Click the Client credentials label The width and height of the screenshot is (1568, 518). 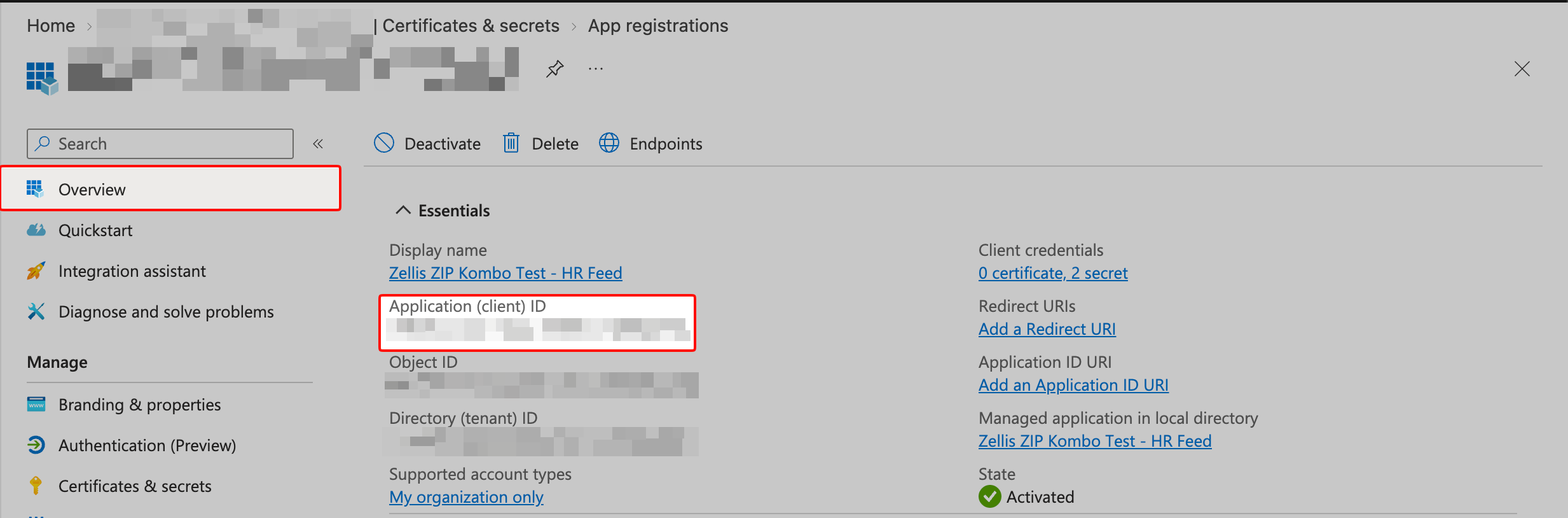pyautogui.click(x=1041, y=250)
